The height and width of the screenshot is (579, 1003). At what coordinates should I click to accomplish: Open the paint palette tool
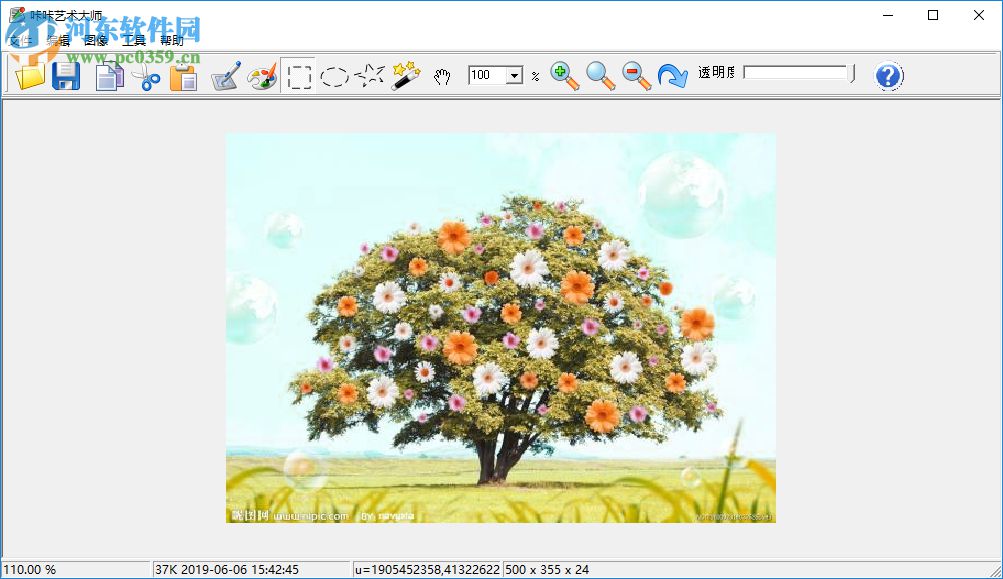[262, 75]
